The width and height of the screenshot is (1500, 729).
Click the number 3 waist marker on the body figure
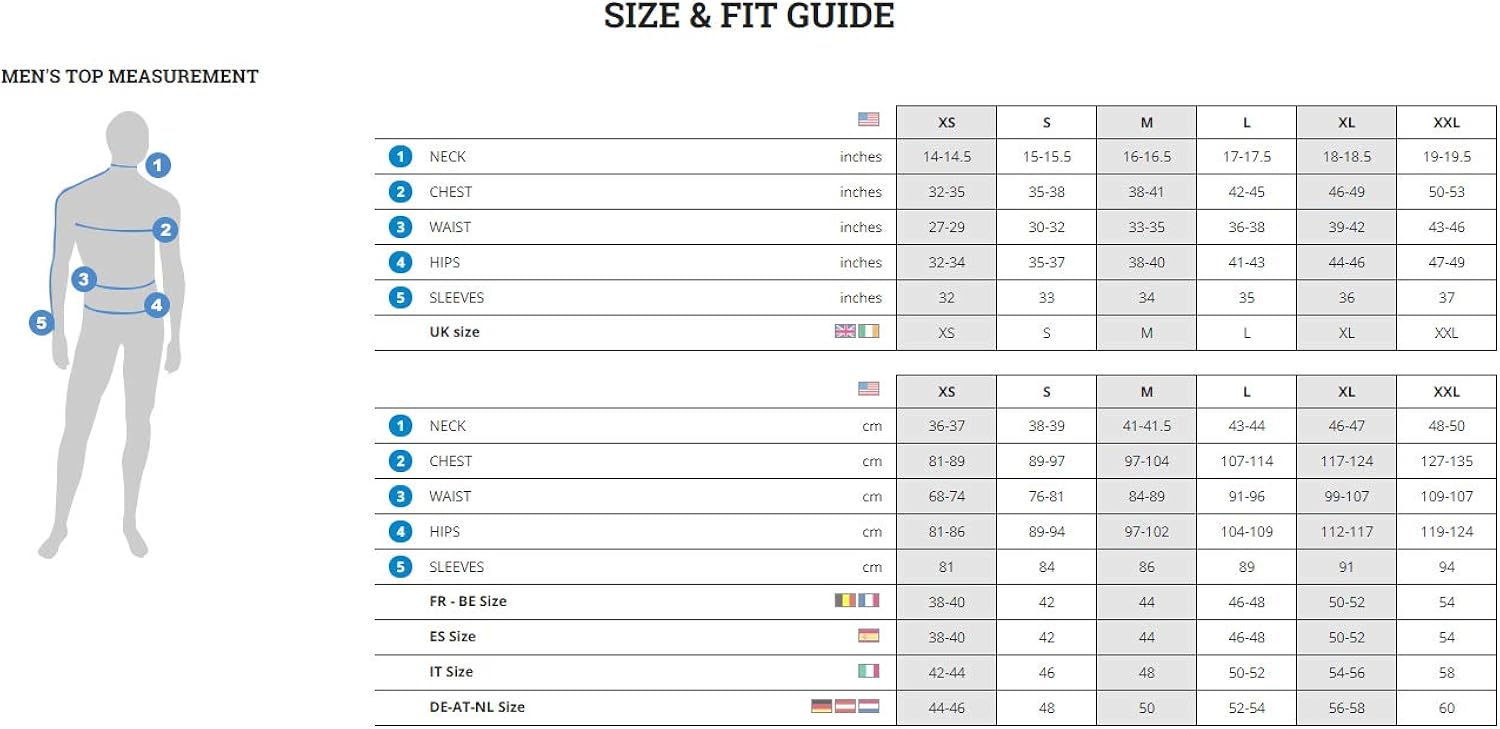[83, 279]
